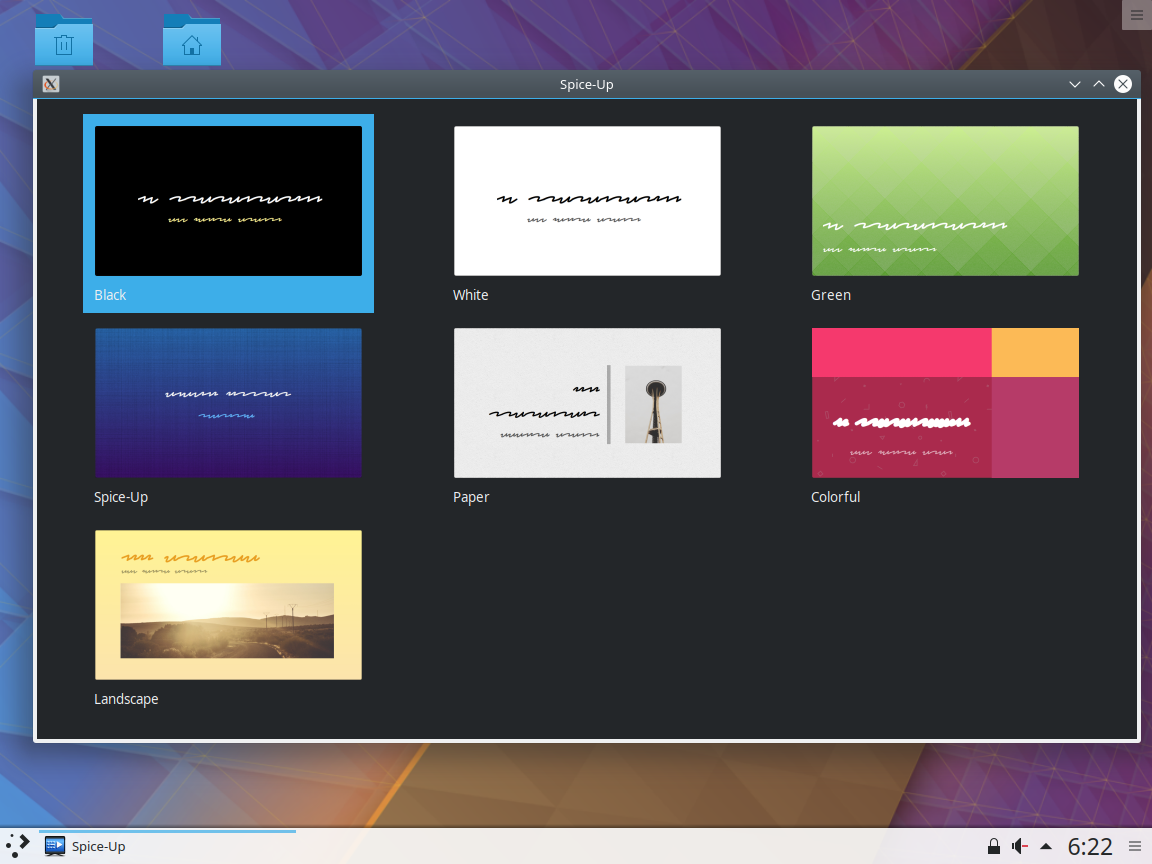Select the Black presentation theme
The image size is (1152, 864).
point(228,200)
